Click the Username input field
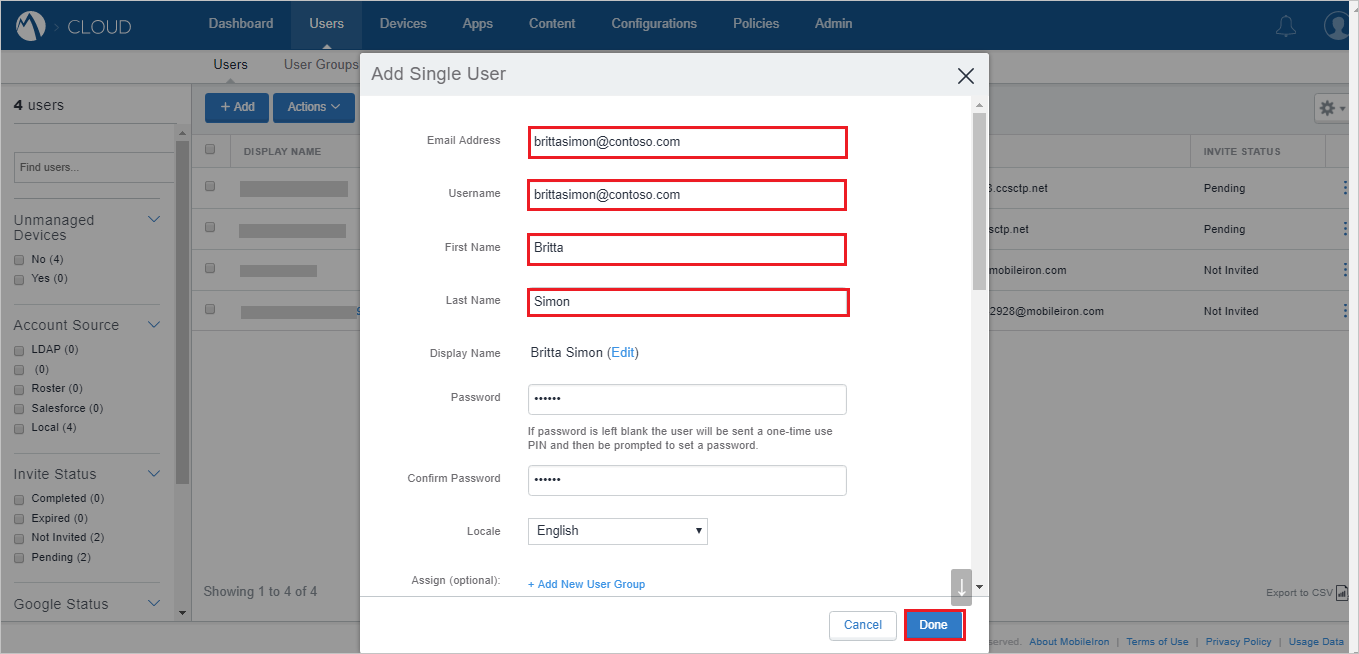 (687, 195)
